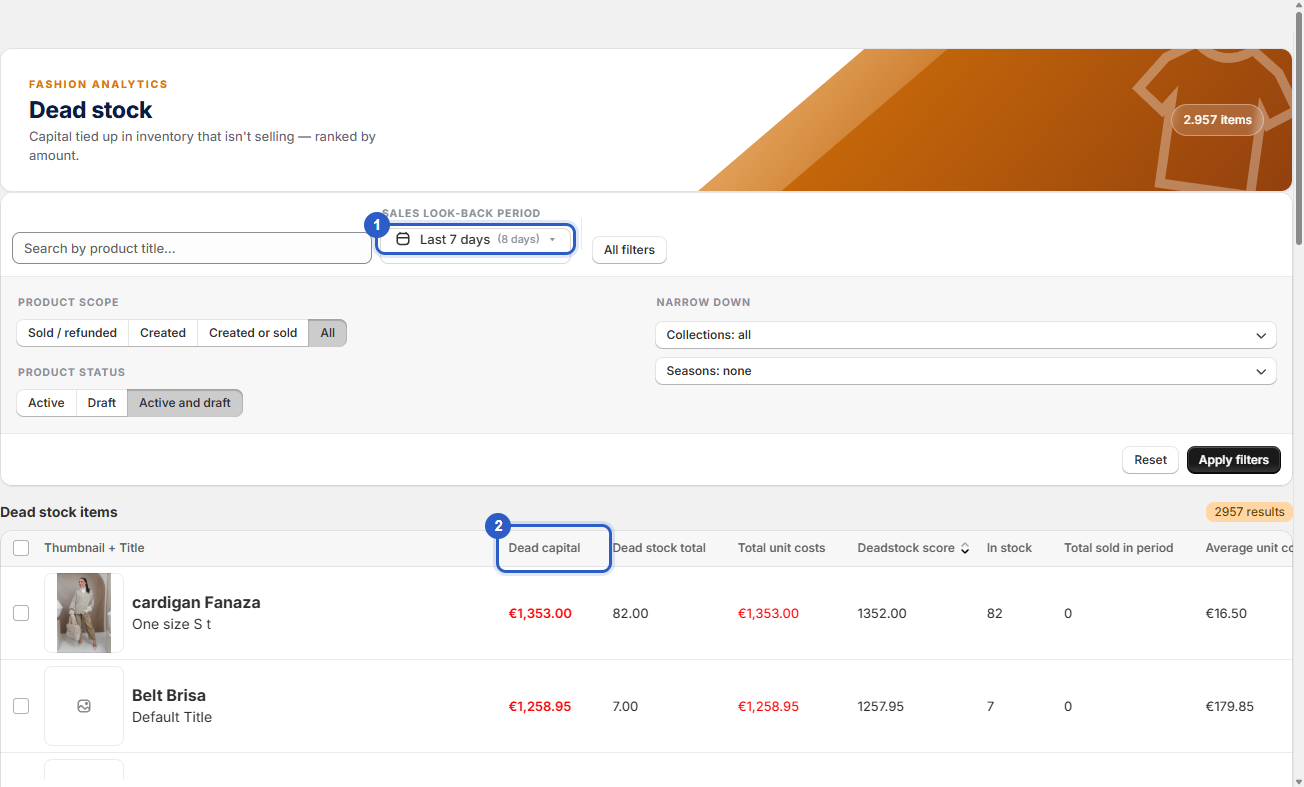1304x787 pixels.
Task: Sort by In stock column header
Action: [1009, 548]
